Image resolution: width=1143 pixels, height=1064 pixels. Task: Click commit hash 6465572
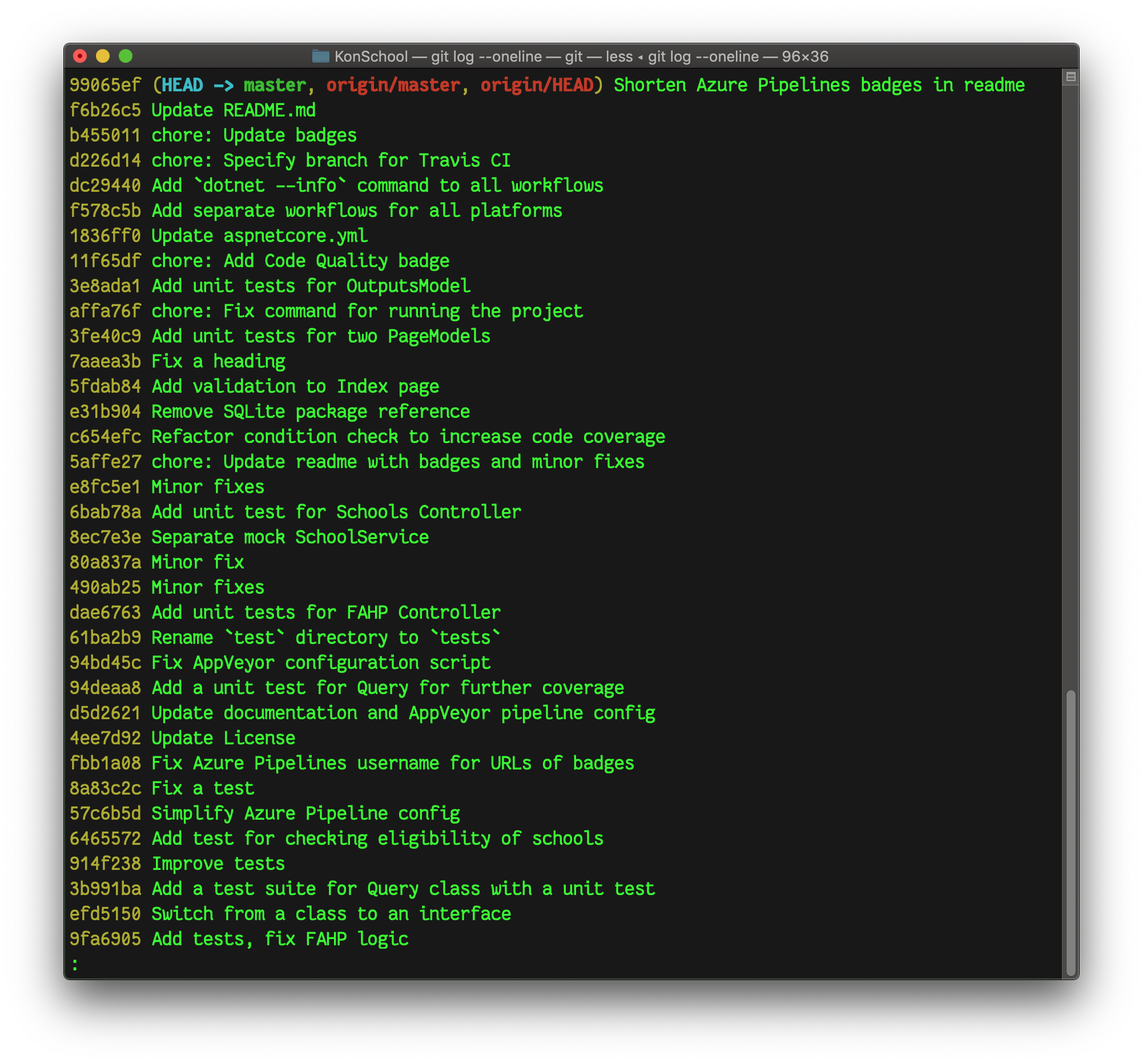(x=105, y=839)
